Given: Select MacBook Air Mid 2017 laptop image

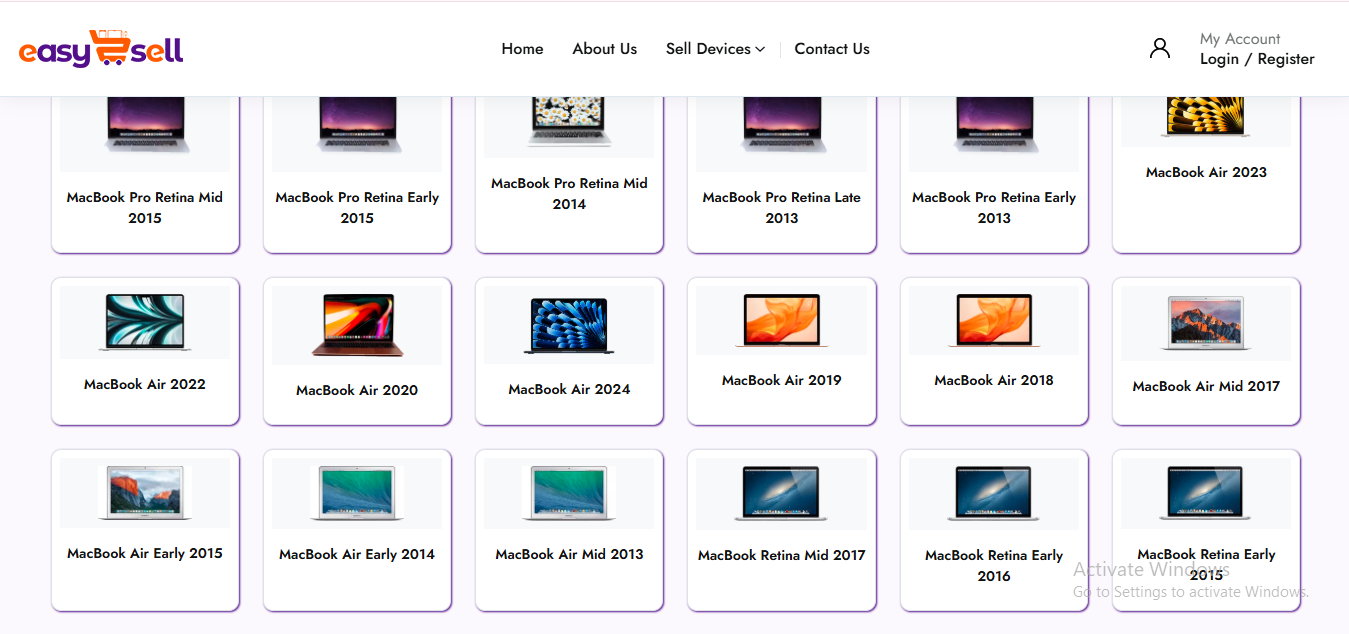Looking at the screenshot, I should 1206,322.
